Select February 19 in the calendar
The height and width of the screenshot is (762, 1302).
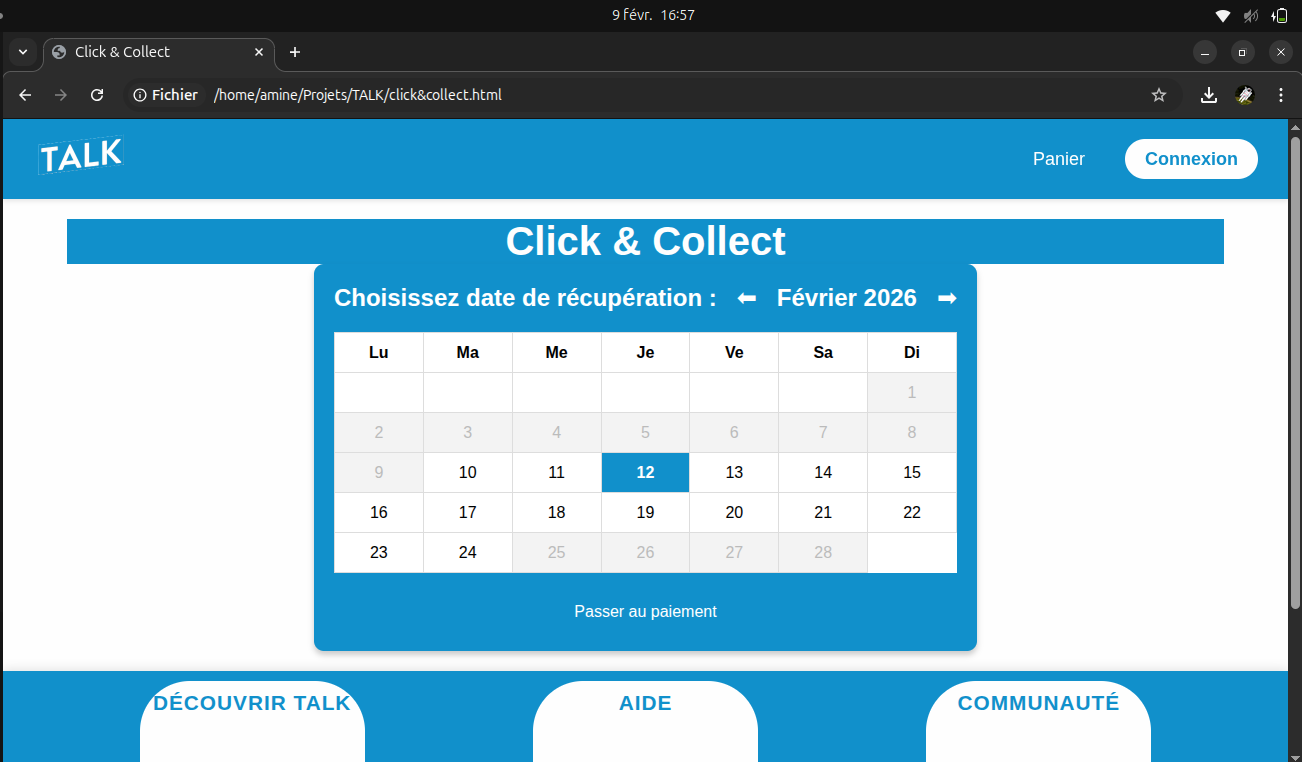(645, 512)
